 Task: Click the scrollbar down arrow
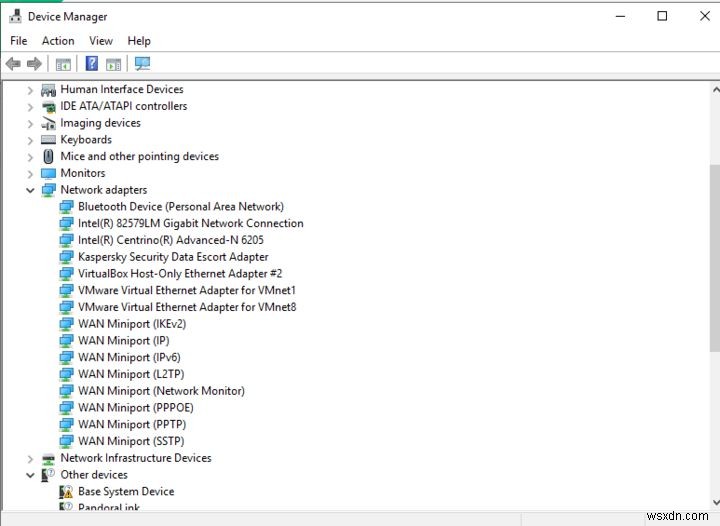point(715,502)
